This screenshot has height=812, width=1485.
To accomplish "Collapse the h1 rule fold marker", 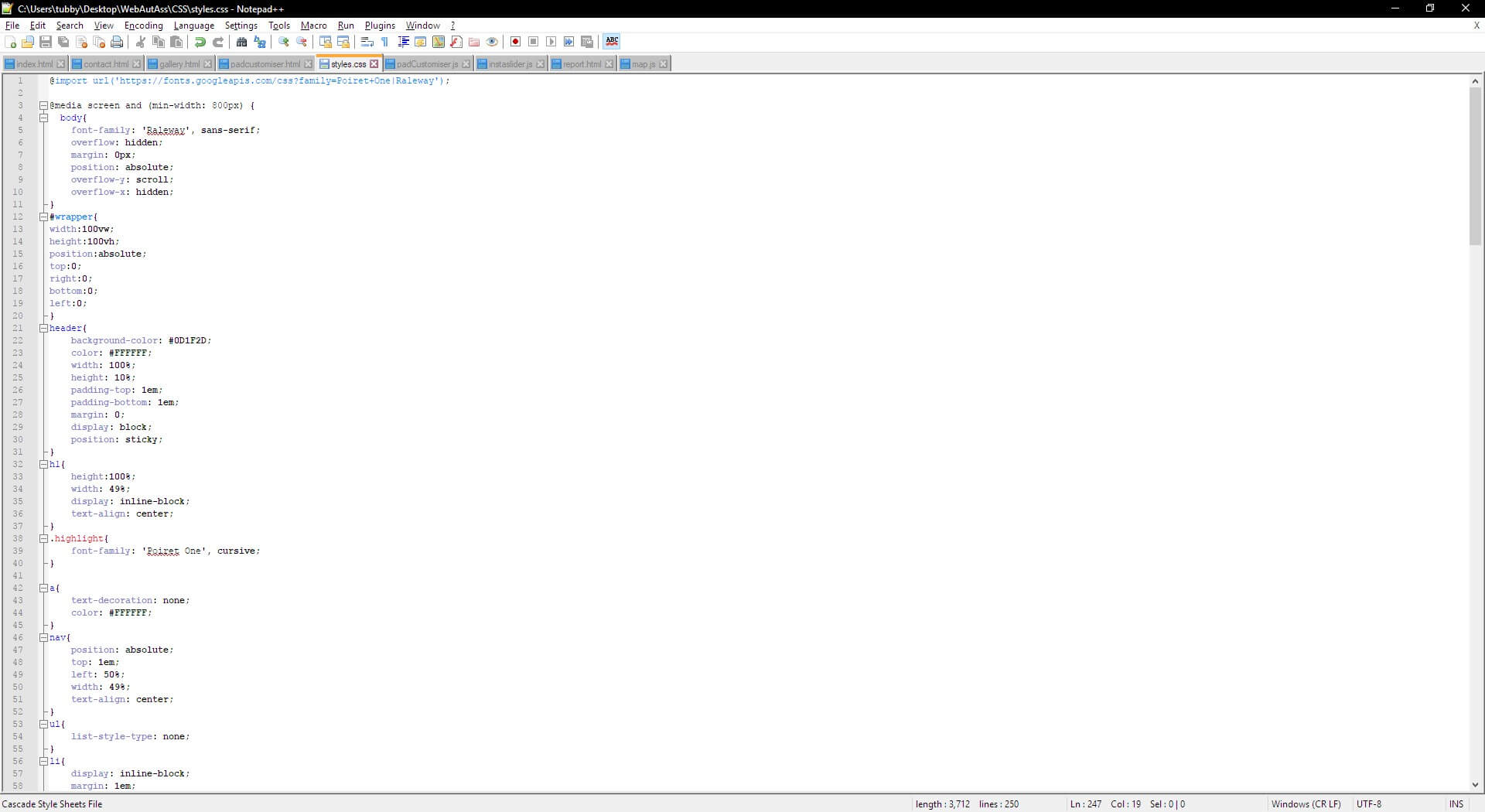I will click(44, 465).
